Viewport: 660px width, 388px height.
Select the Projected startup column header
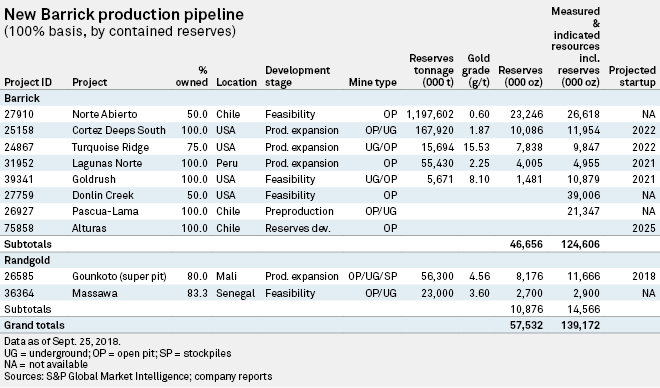tap(632, 76)
